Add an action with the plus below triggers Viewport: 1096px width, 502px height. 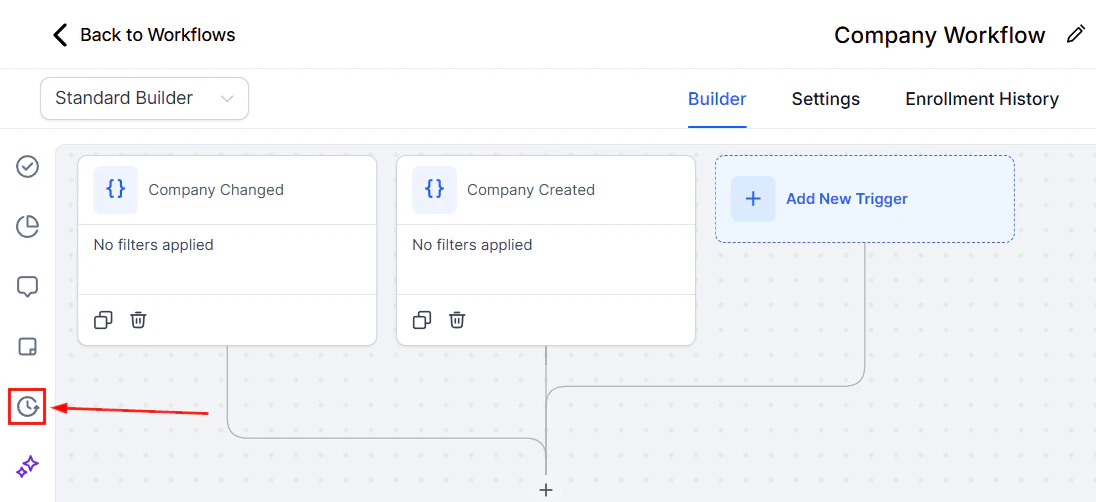[546, 490]
